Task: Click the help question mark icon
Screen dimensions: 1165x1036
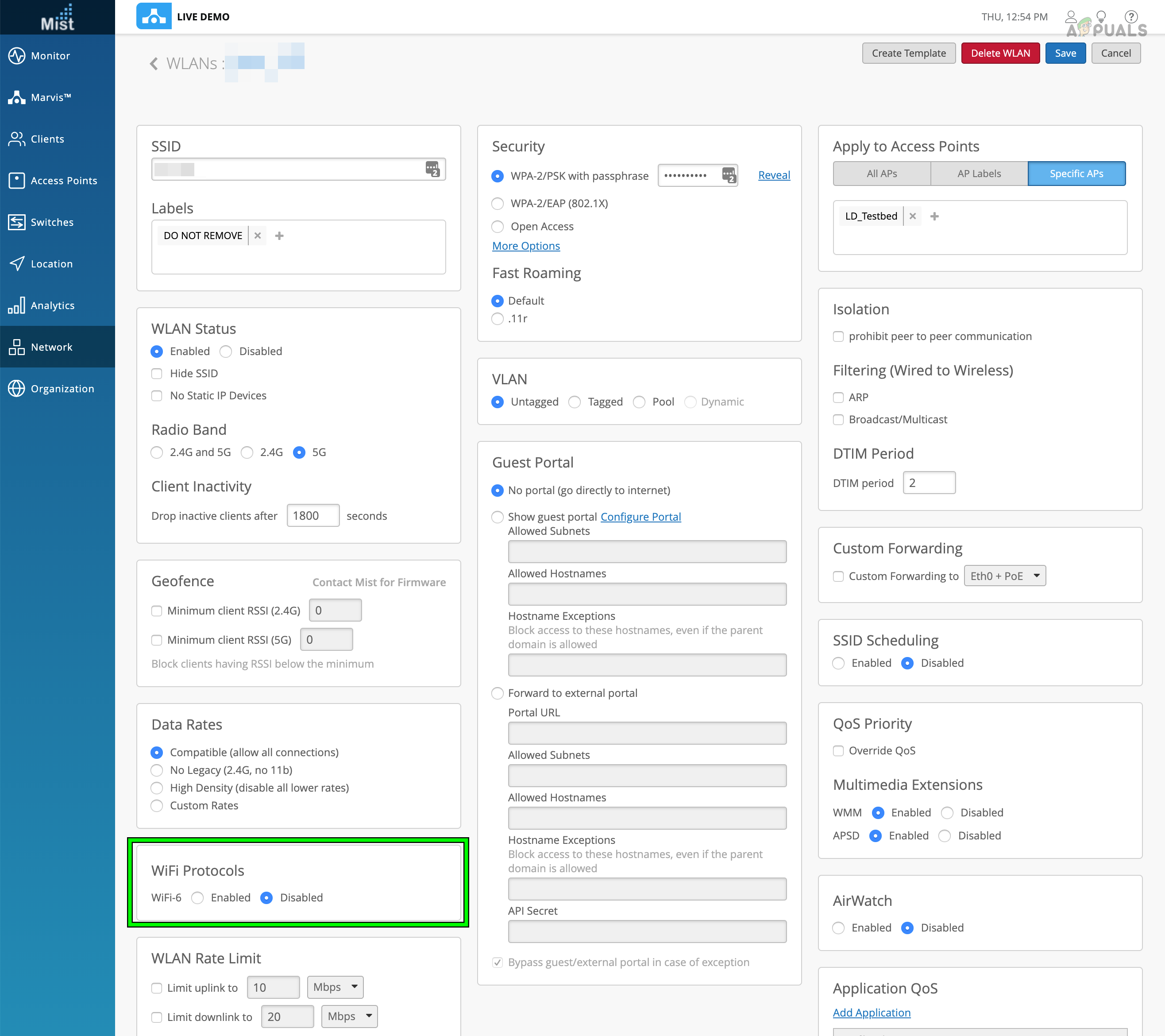Action: click(1131, 16)
